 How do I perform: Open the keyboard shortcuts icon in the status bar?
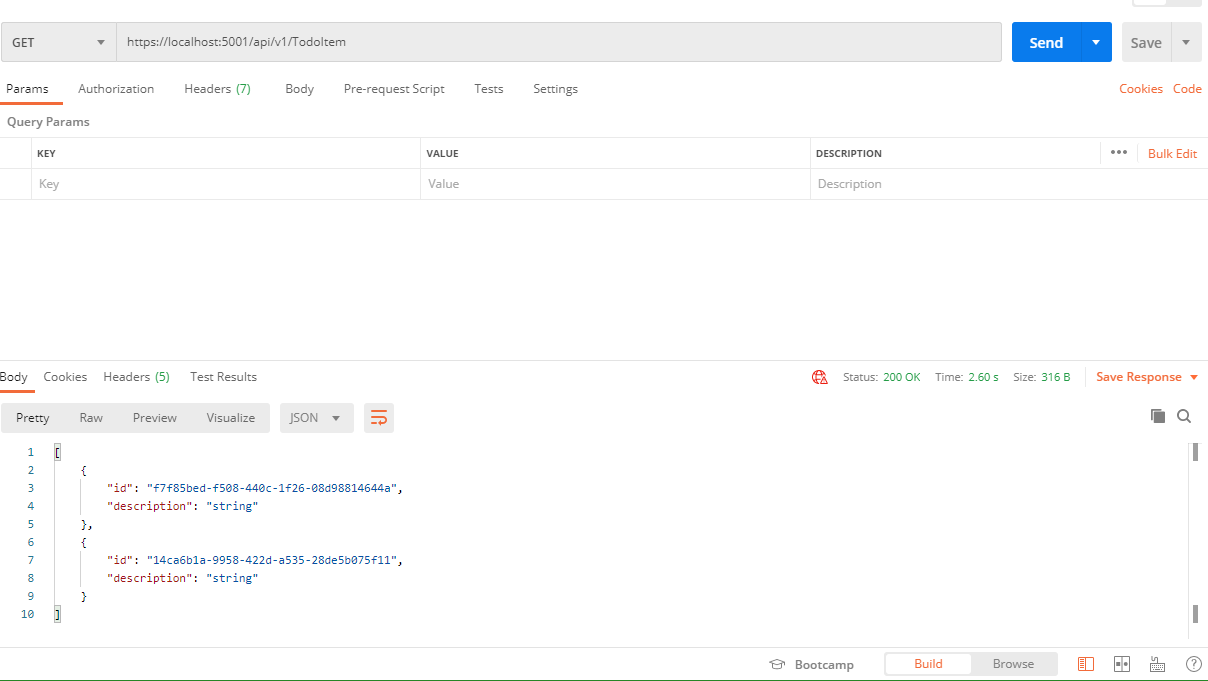tap(1157, 663)
